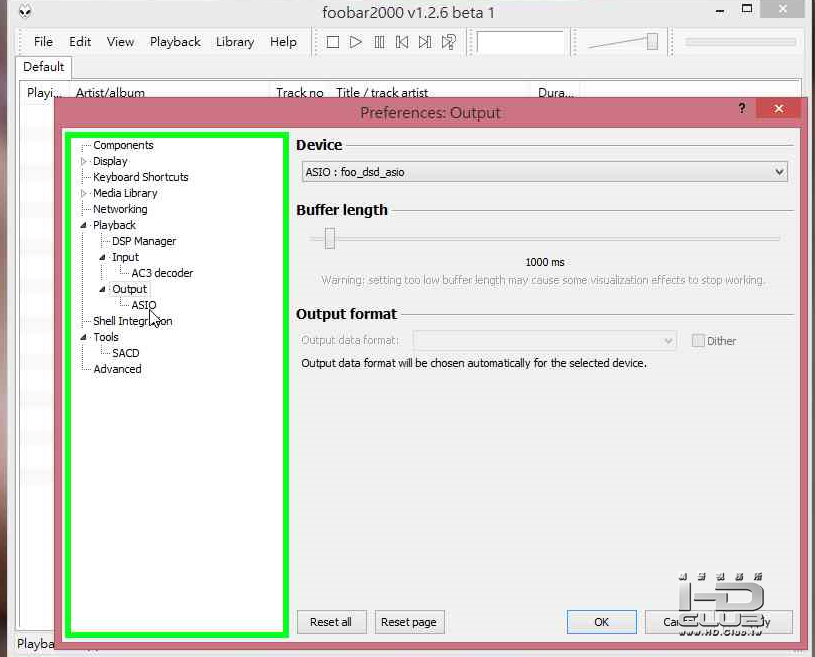The image size is (815, 657).
Task: Select Media Library preferences page
Action: (x=125, y=193)
